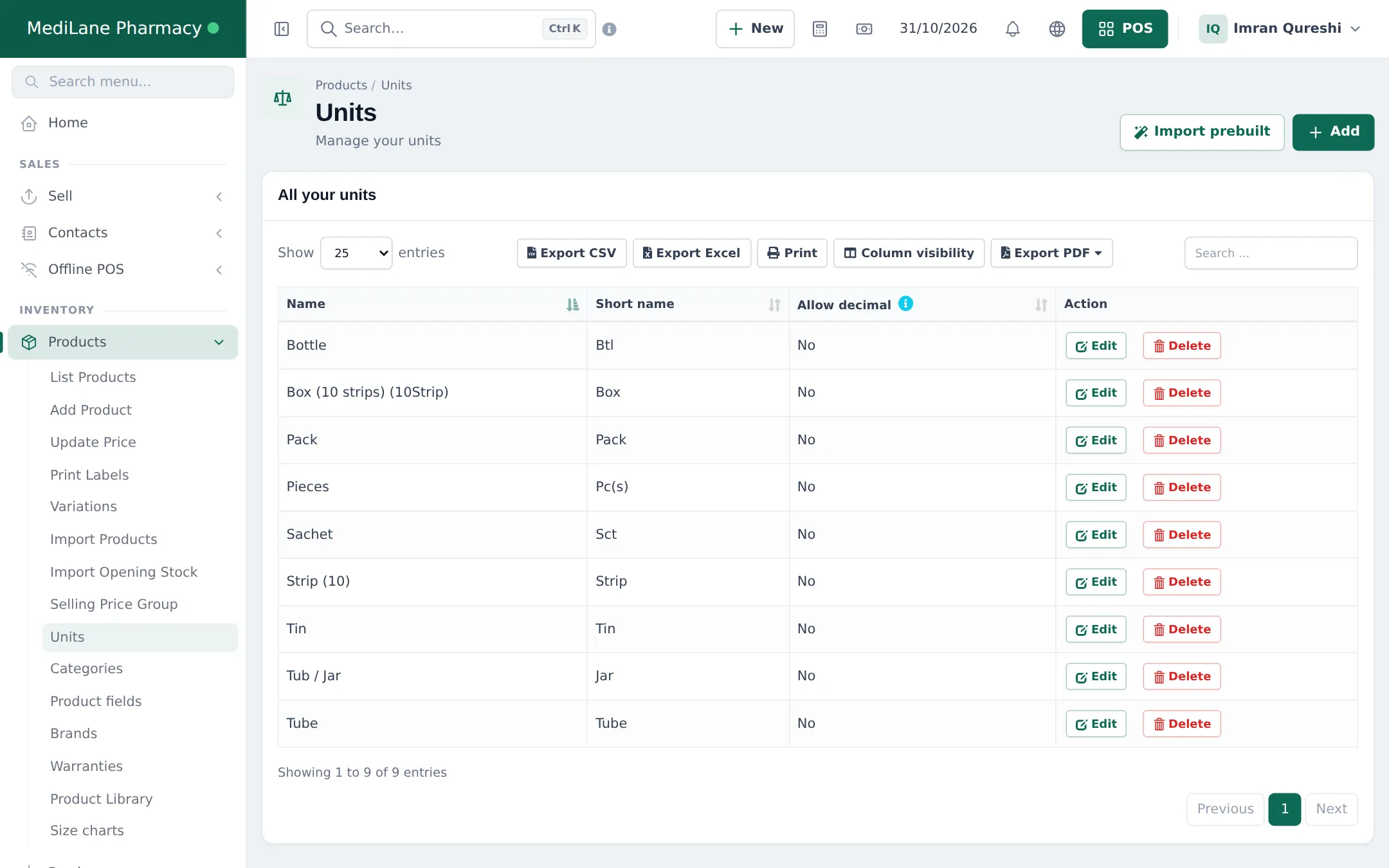Sort by the Short name column
Screen dimensions: 1389x868
(774, 305)
